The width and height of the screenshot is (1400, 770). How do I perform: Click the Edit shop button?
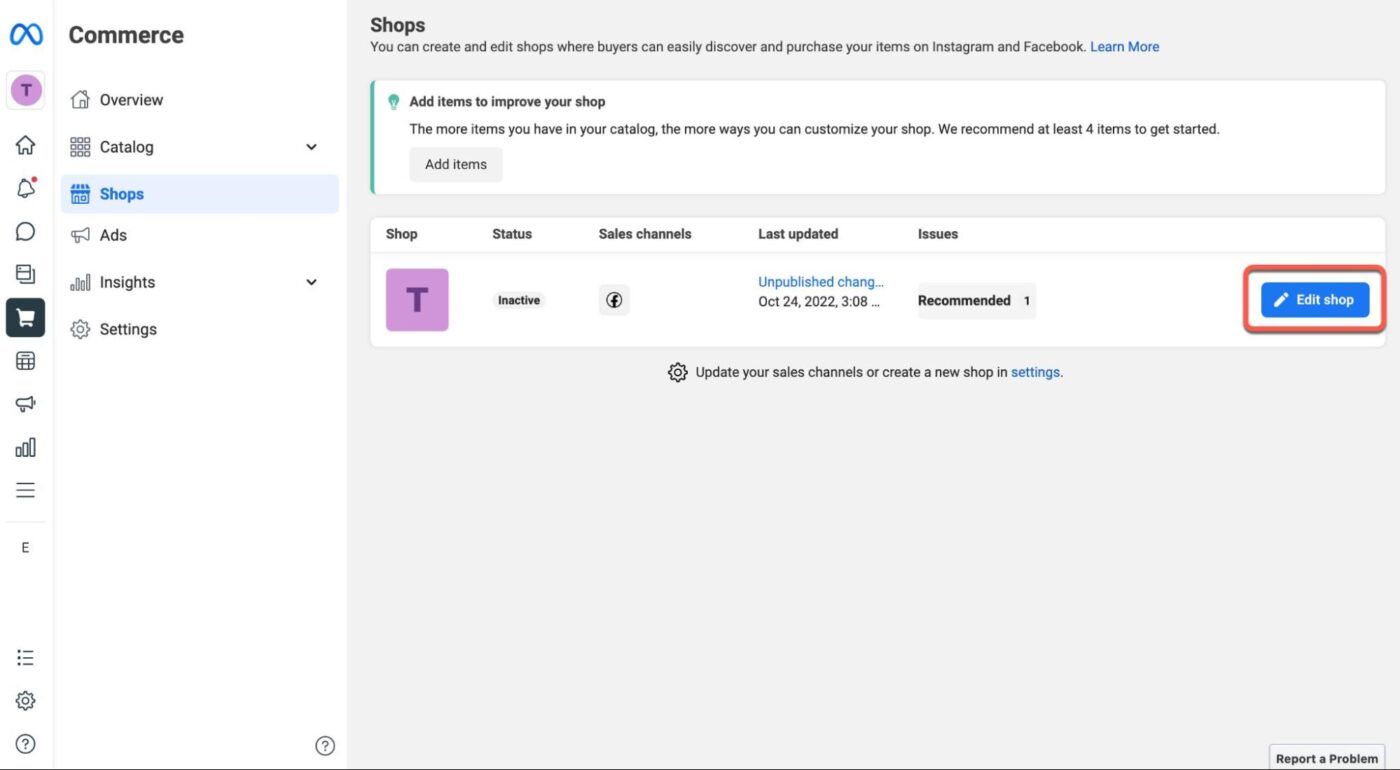[x=1314, y=300]
